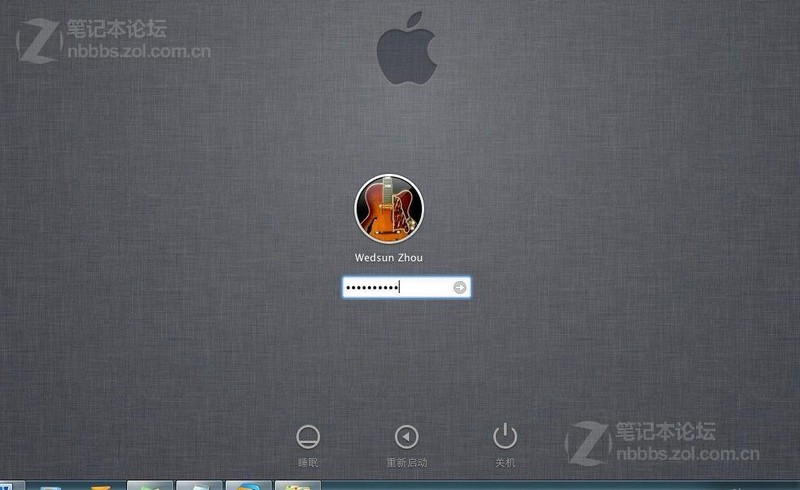Click the Sleep (睡眠) crescent icon
The height and width of the screenshot is (490, 800).
pyautogui.click(x=308, y=436)
